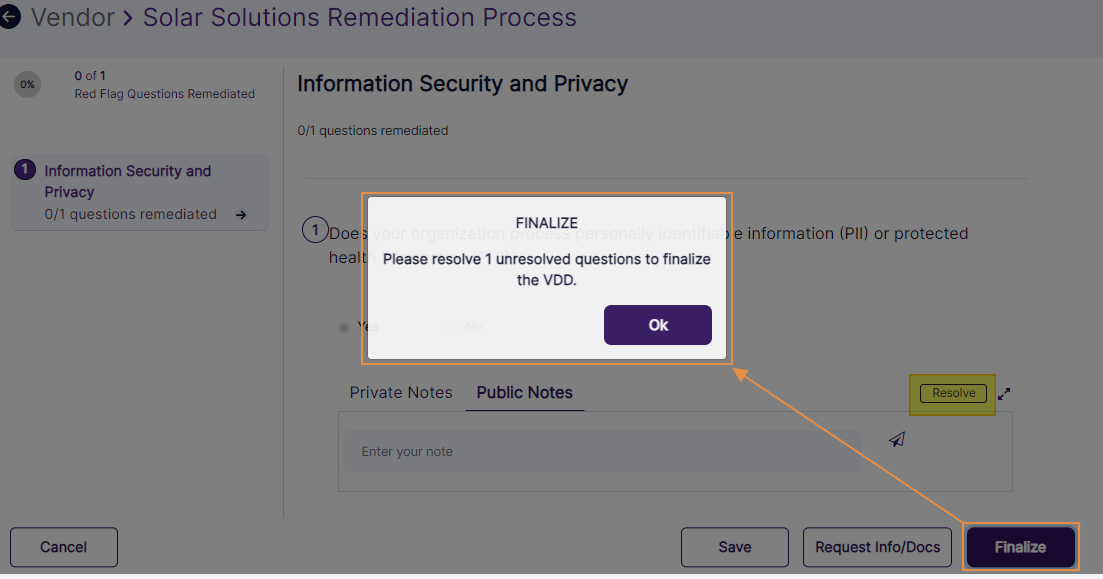Click the back arrow beside Vendor breadcrumb
This screenshot has width=1103, height=579.
pyautogui.click(x=11, y=17)
